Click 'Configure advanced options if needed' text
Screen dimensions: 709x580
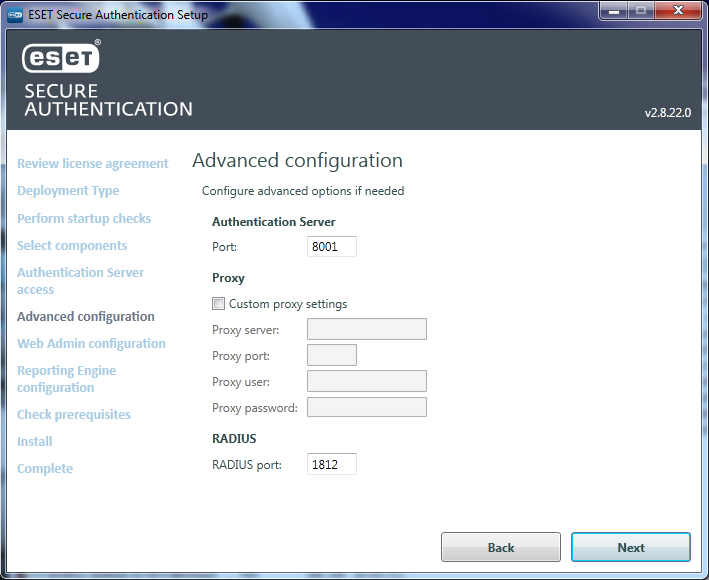click(303, 191)
